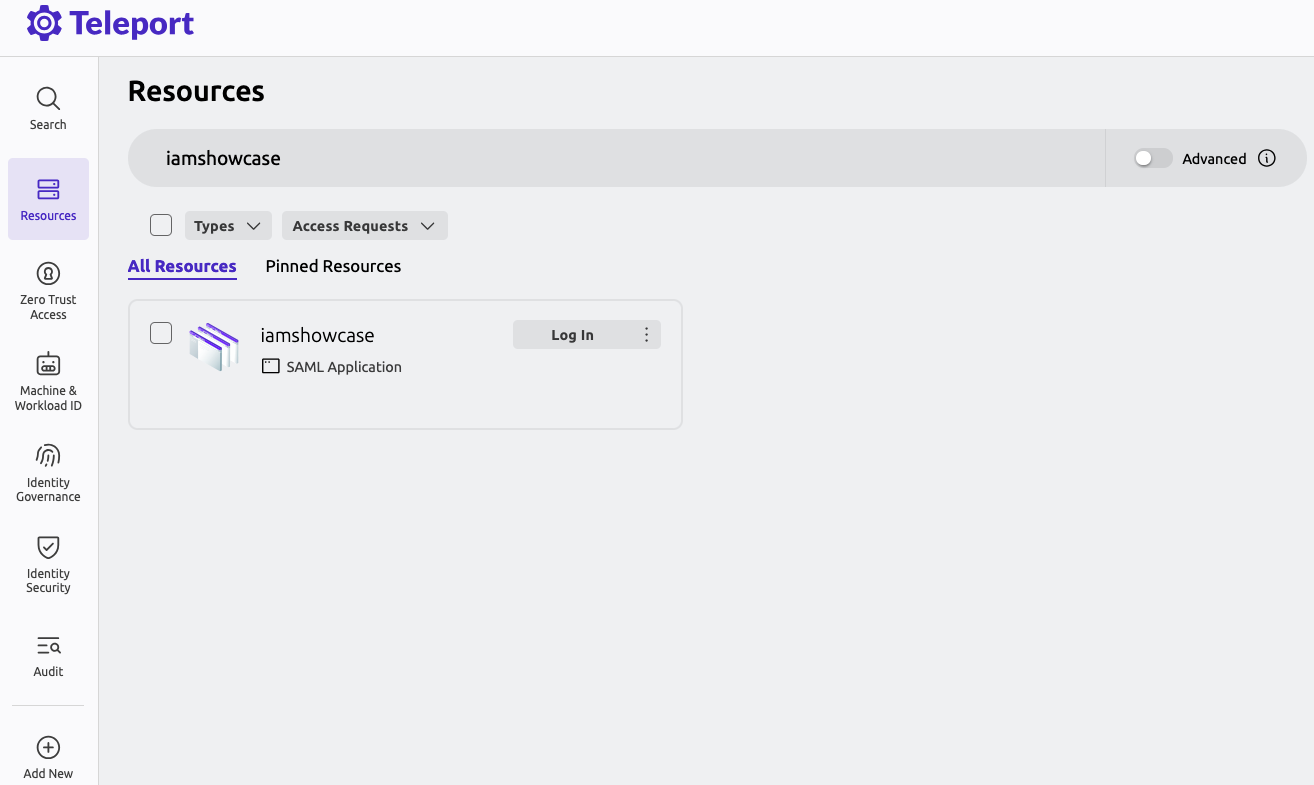Screen dimensions: 1314x785
Task: View Advanced search info tooltip icon
Action: 1267,158
